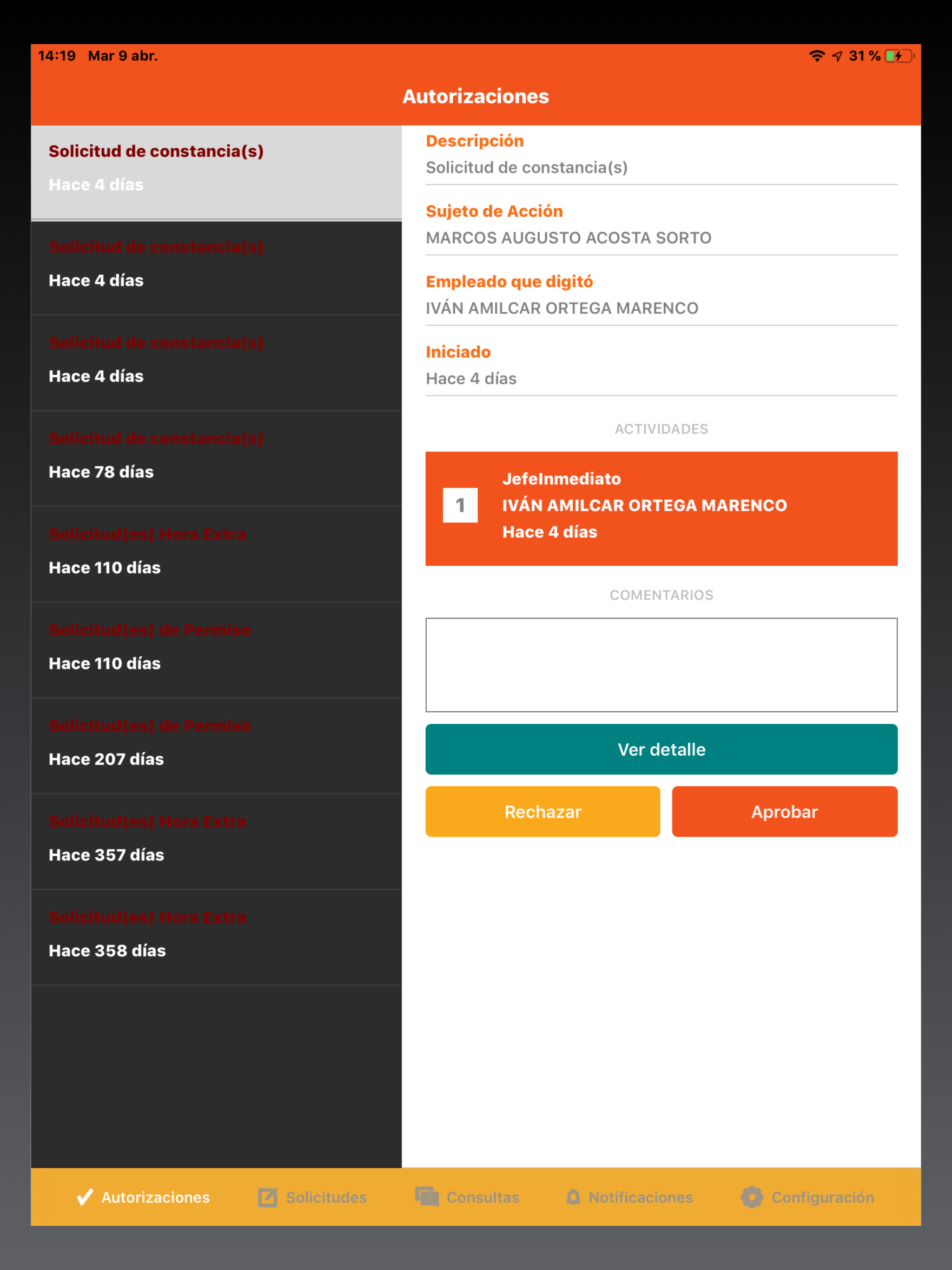The width and height of the screenshot is (952, 1270).
Task: Open the Solicitud de constancia(s) Hace 78 días row
Action: coord(217,459)
